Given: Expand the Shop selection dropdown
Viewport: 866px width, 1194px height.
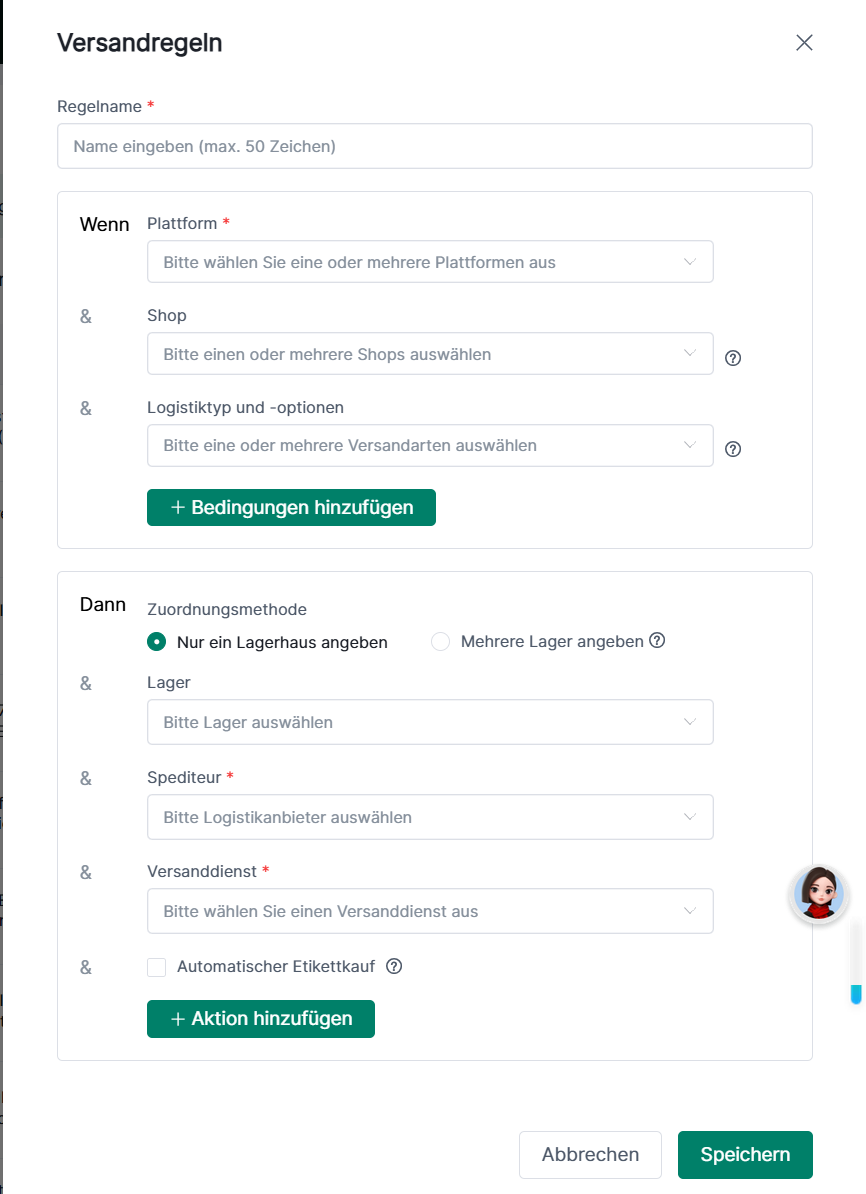Looking at the screenshot, I should click(x=430, y=354).
